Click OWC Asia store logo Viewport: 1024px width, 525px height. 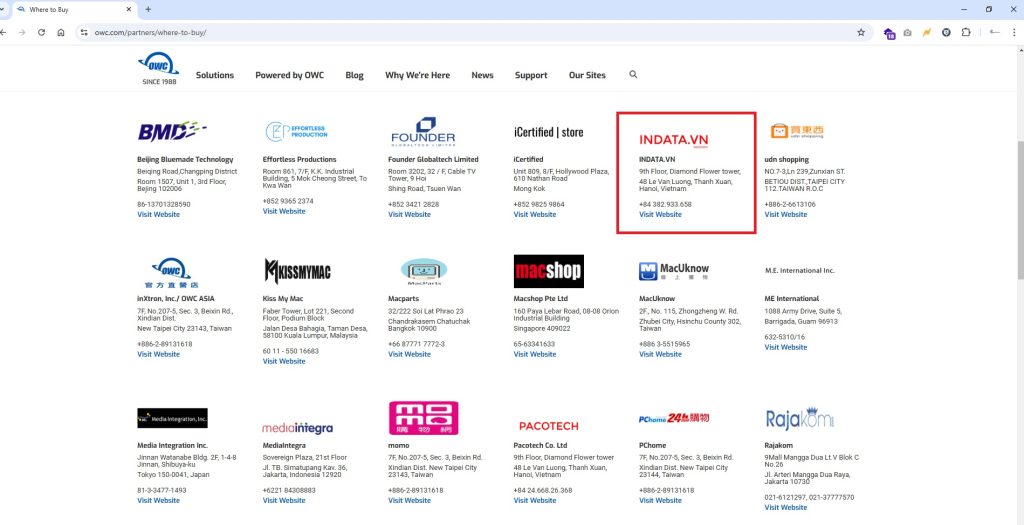click(x=171, y=273)
